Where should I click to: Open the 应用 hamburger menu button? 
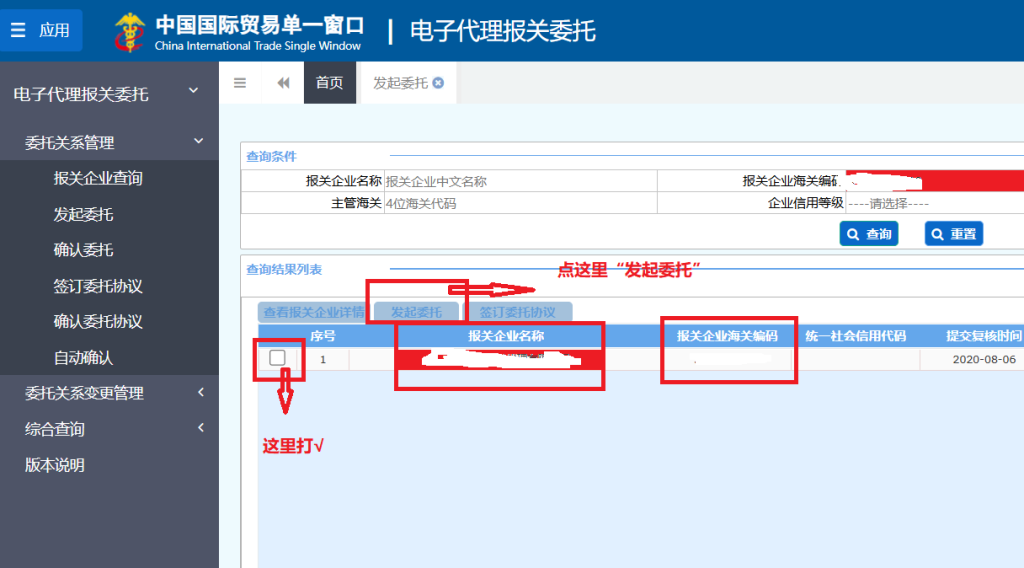click(41, 30)
